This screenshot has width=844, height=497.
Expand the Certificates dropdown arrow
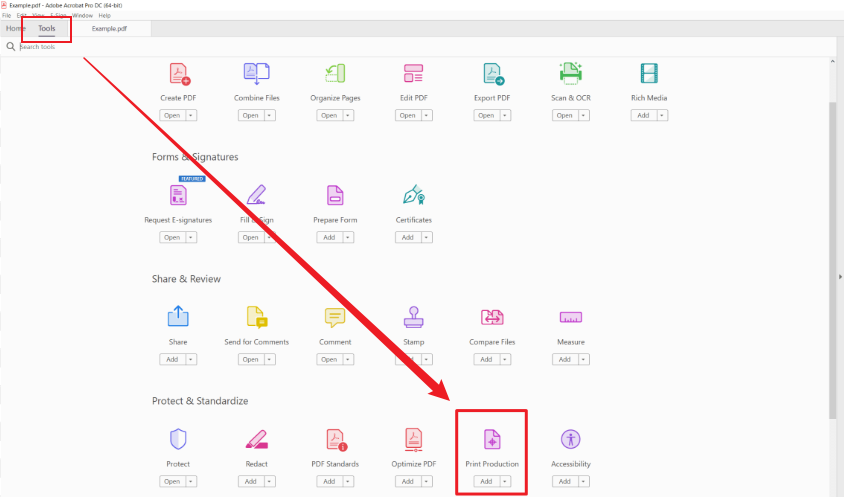tap(426, 237)
